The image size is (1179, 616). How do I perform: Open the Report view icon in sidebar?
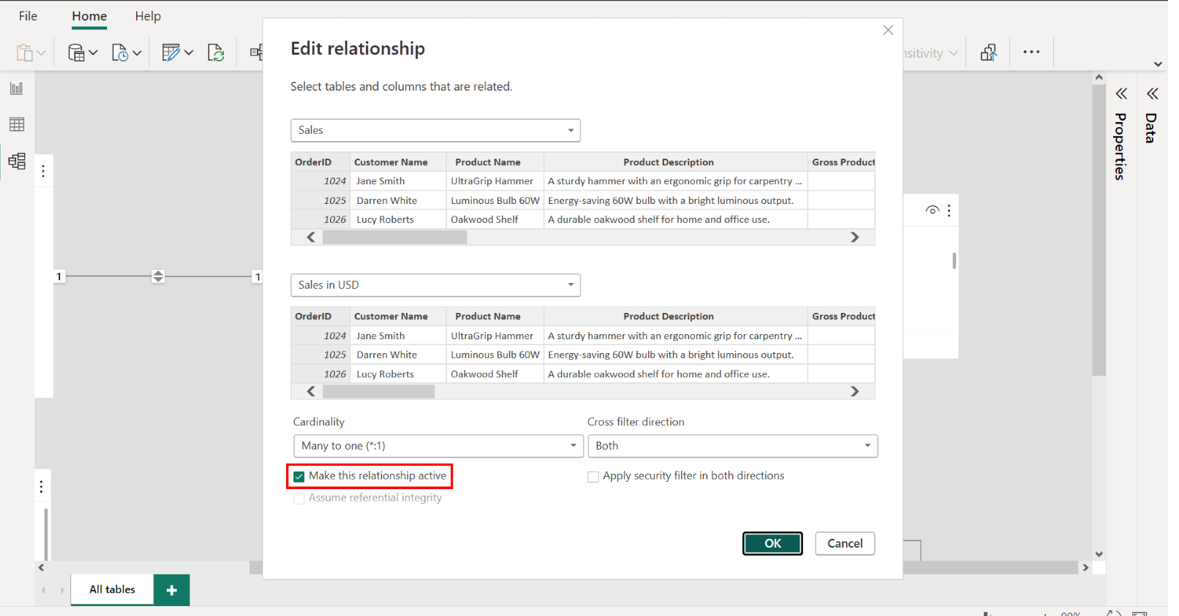click(x=17, y=89)
